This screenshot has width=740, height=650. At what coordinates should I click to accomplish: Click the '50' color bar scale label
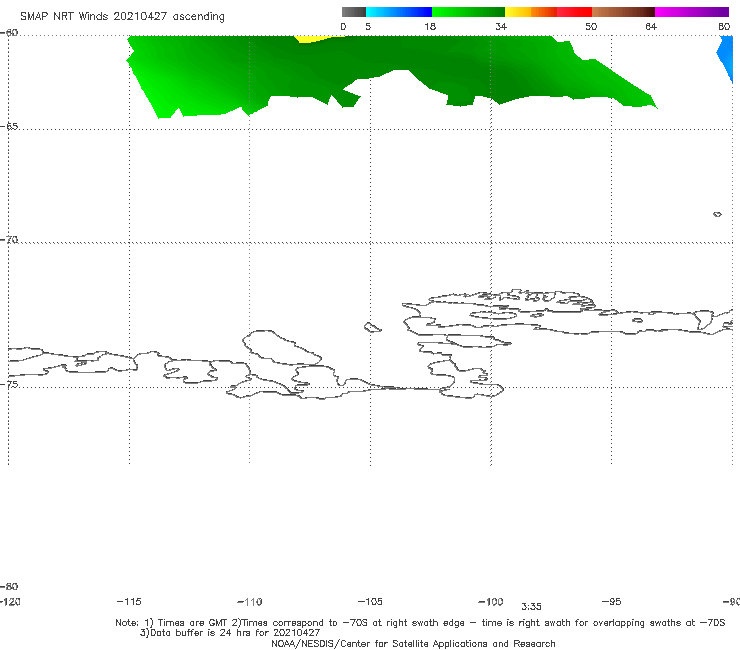point(591,27)
